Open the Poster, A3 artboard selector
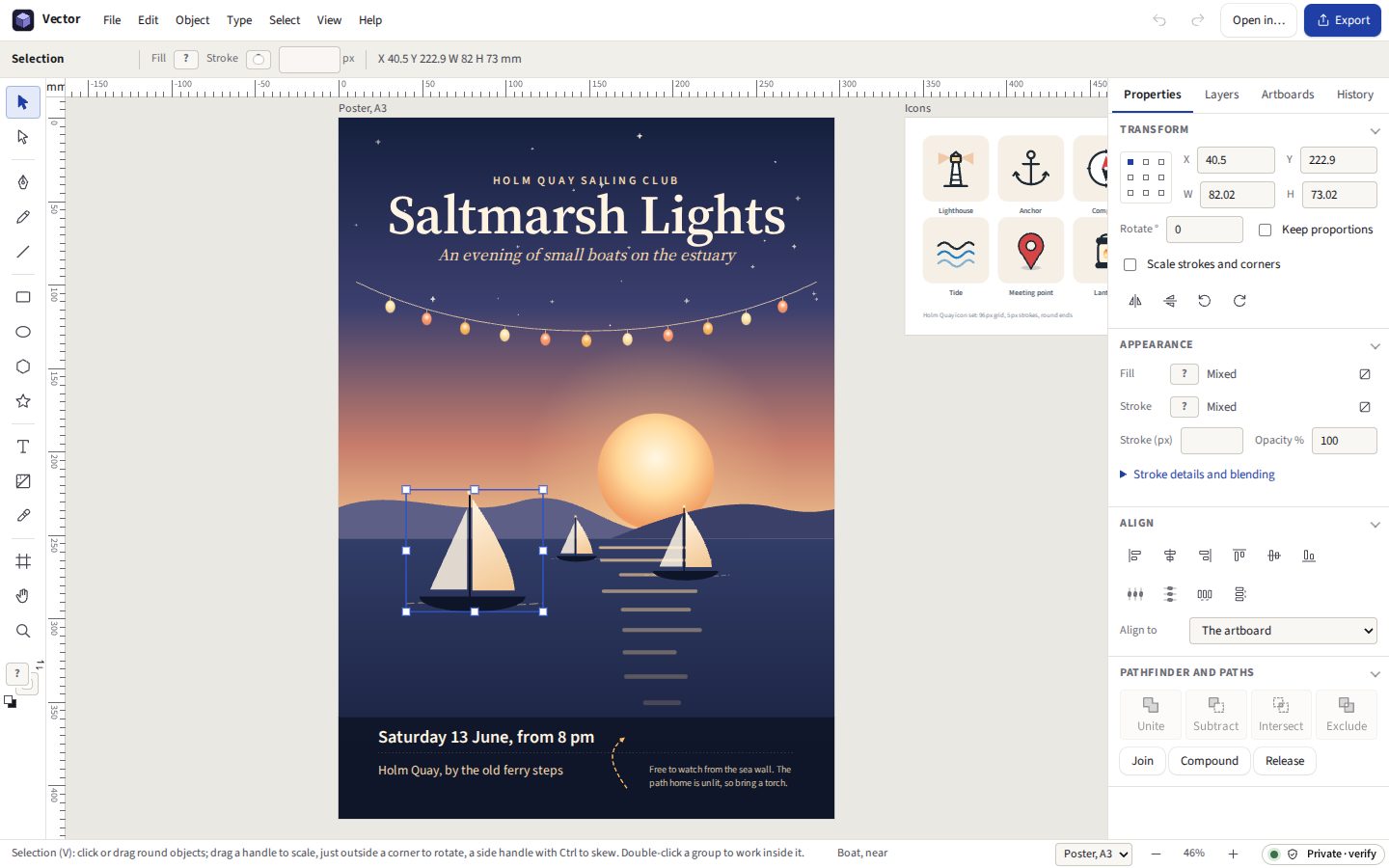Screen dimensions: 1389x868 pos(1093,854)
